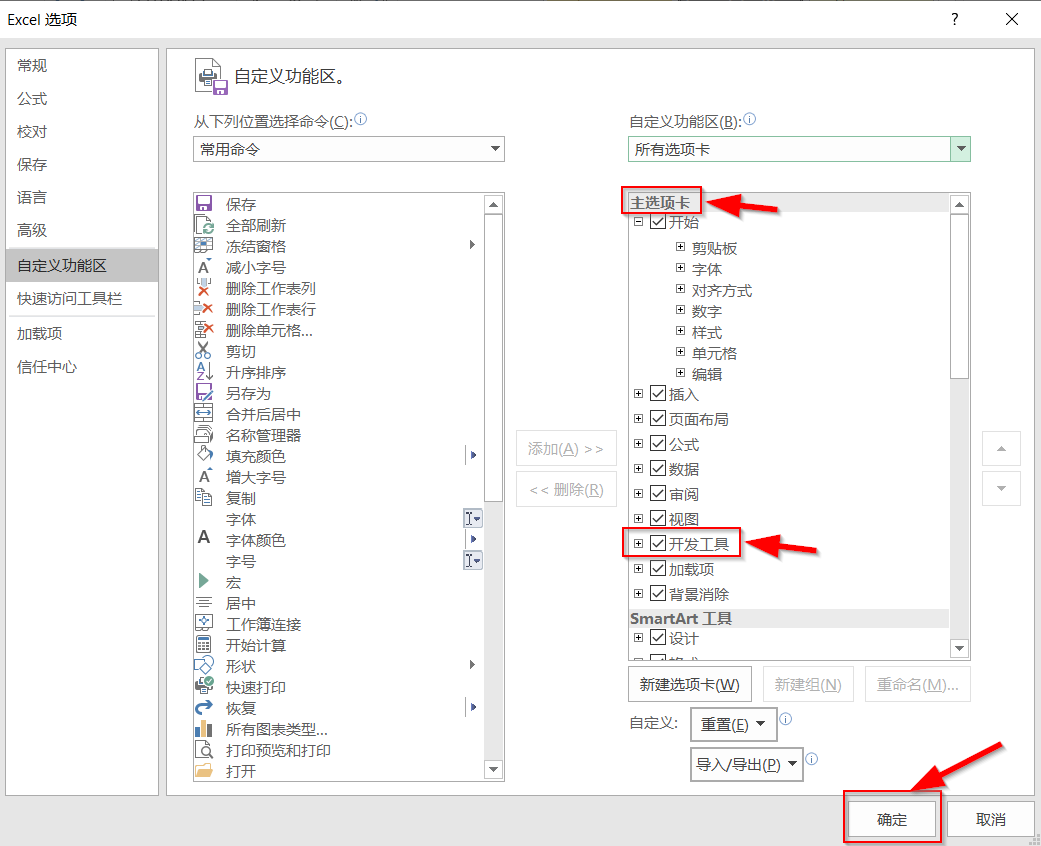This screenshot has height=846, width=1041.
Task: Click 新建选项卡(W) button
Action: click(x=690, y=684)
